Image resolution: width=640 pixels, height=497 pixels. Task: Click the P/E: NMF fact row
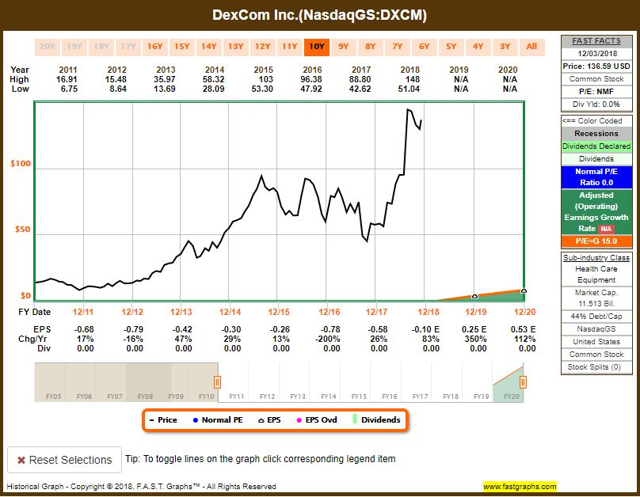click(596, 91)
